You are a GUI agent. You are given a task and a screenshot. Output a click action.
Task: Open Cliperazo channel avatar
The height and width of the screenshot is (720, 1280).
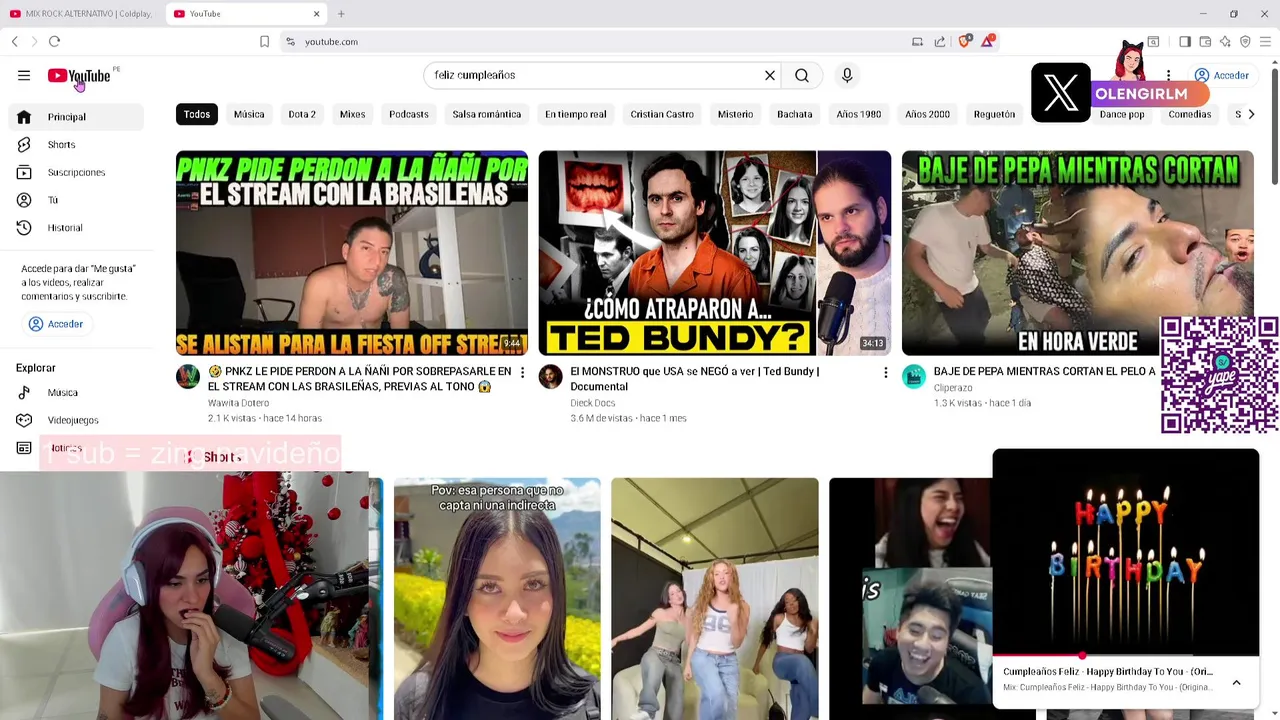pos(914,376)
